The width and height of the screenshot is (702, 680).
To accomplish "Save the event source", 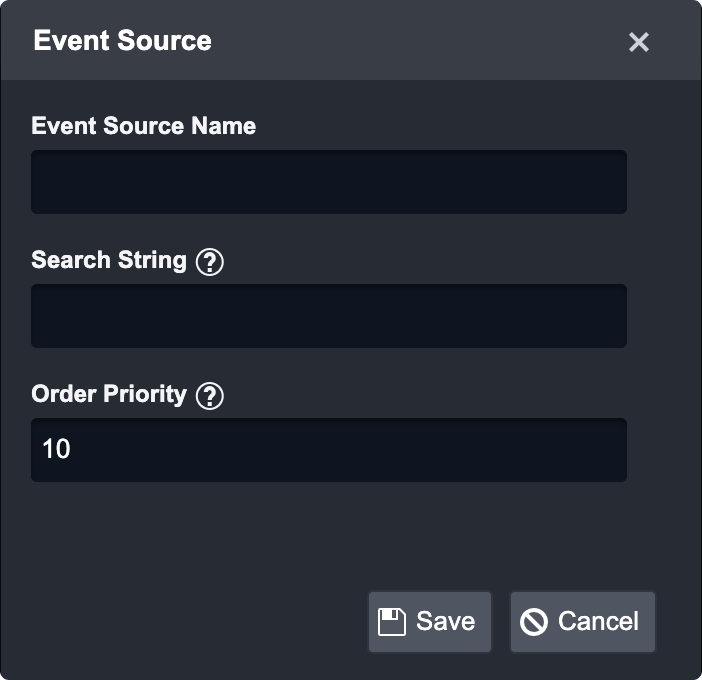I will [x=430, y=622].
